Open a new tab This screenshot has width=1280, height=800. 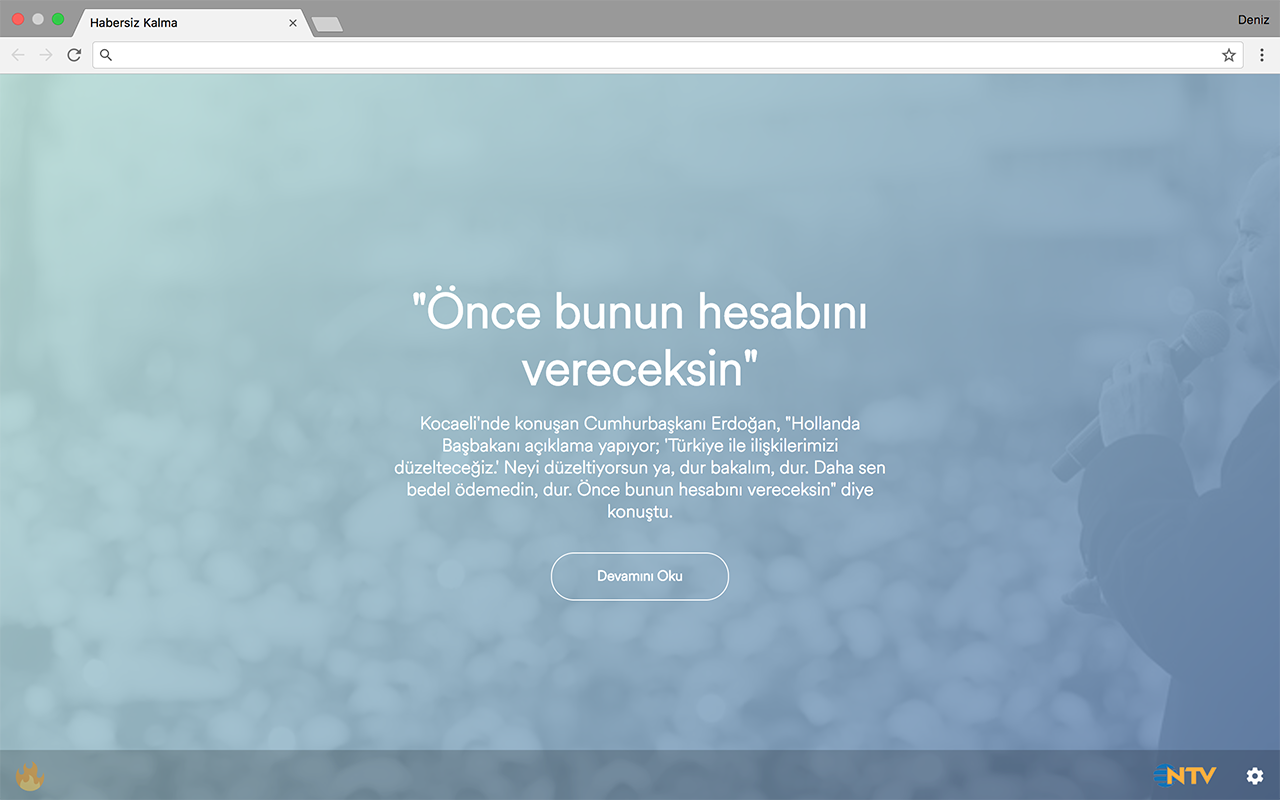(x=327, y=24)
